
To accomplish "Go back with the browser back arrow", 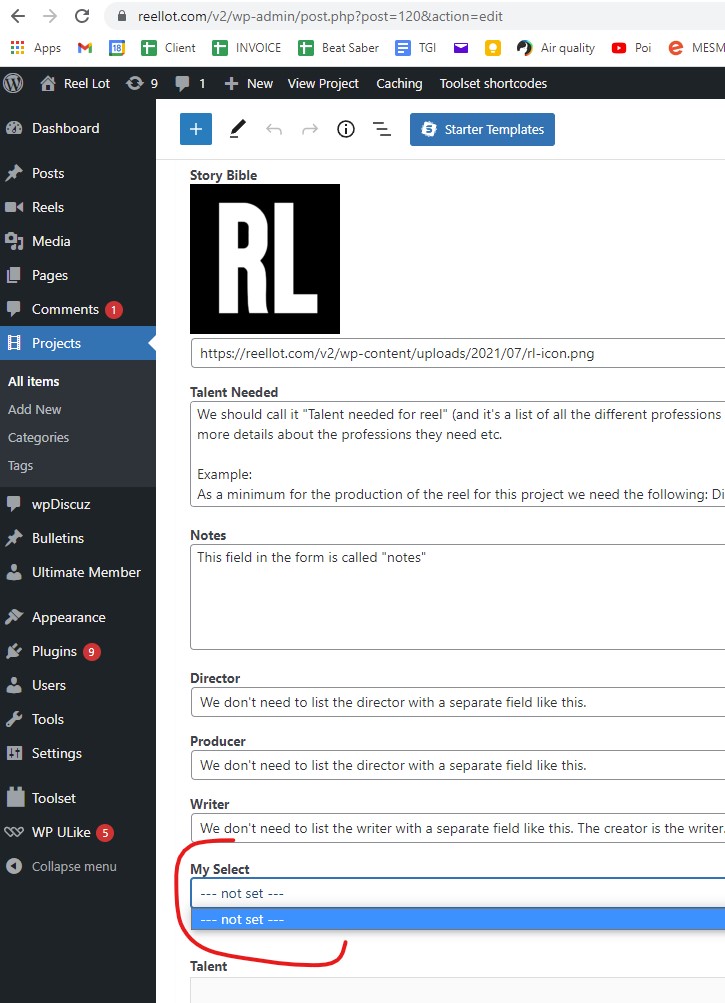I will (18, 16).
